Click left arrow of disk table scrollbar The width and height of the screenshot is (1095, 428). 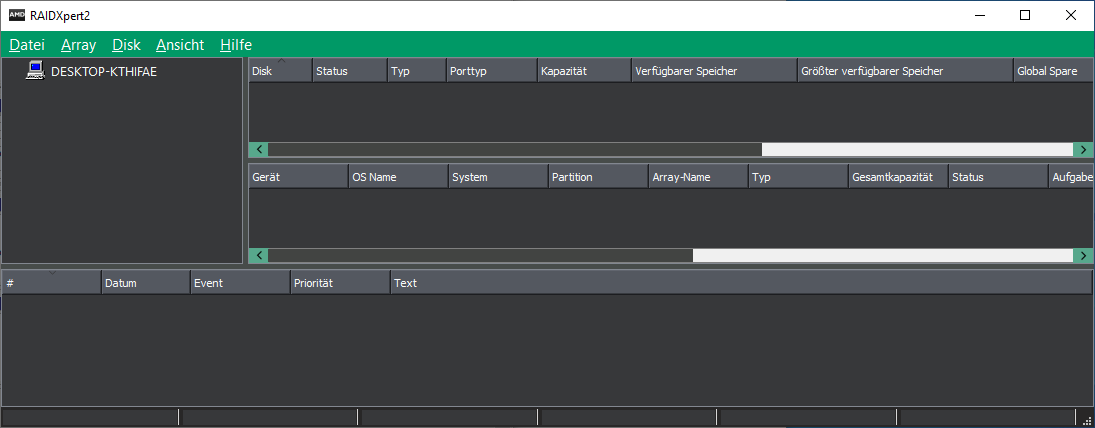pos(258,149)
